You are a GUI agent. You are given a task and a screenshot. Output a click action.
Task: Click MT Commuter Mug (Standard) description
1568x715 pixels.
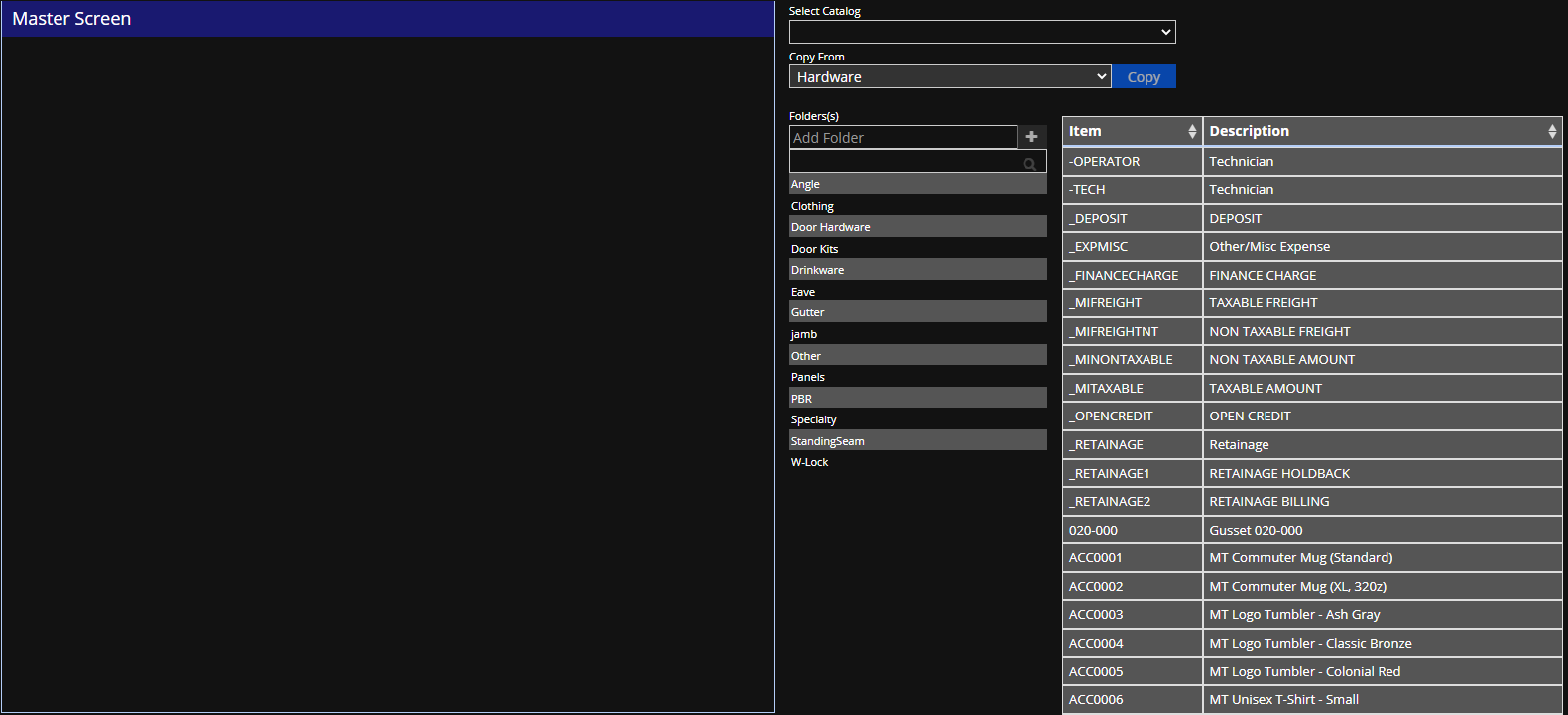click(1383, 557)
